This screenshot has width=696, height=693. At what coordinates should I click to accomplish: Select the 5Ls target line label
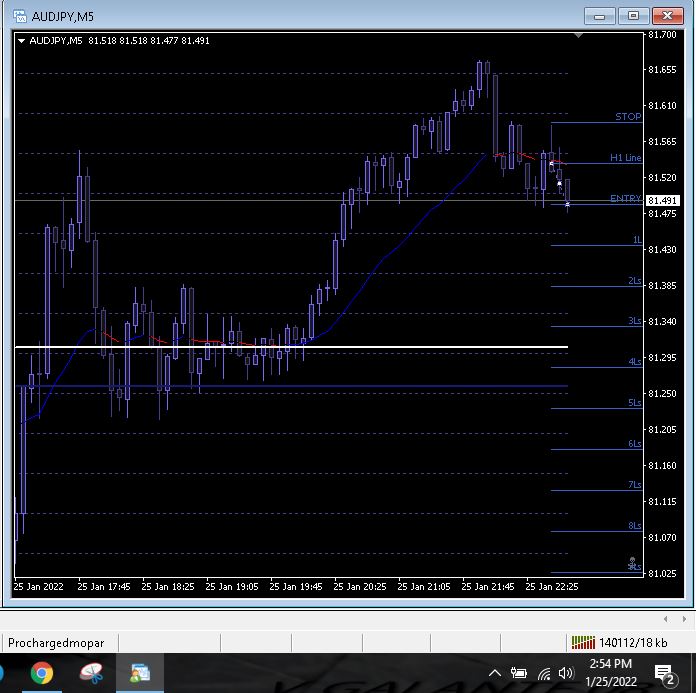click(x=635, y=403)
